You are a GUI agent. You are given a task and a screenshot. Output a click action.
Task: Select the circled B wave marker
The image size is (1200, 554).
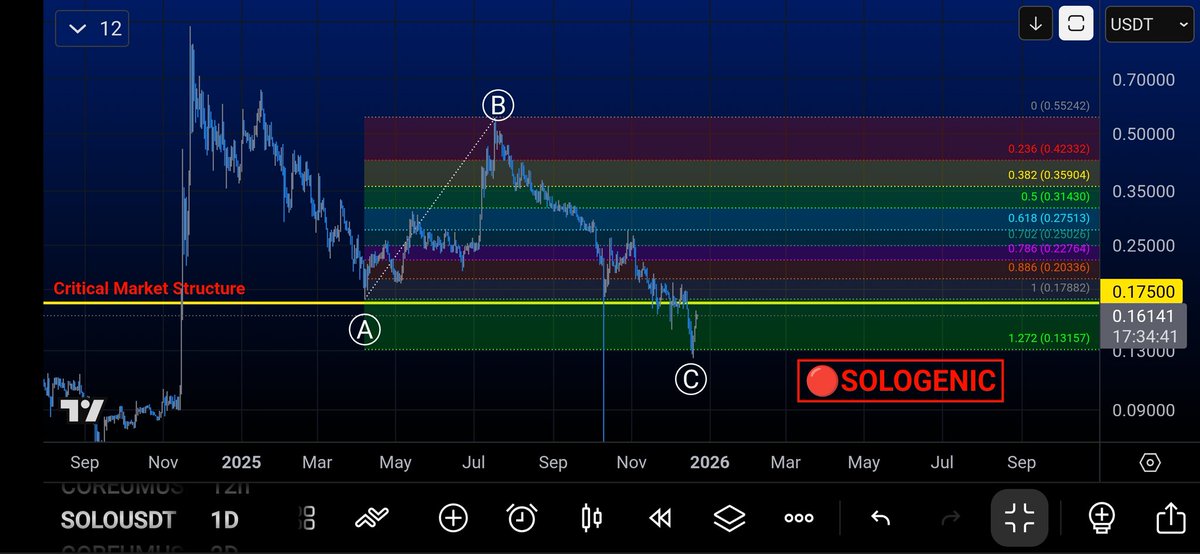498,104
